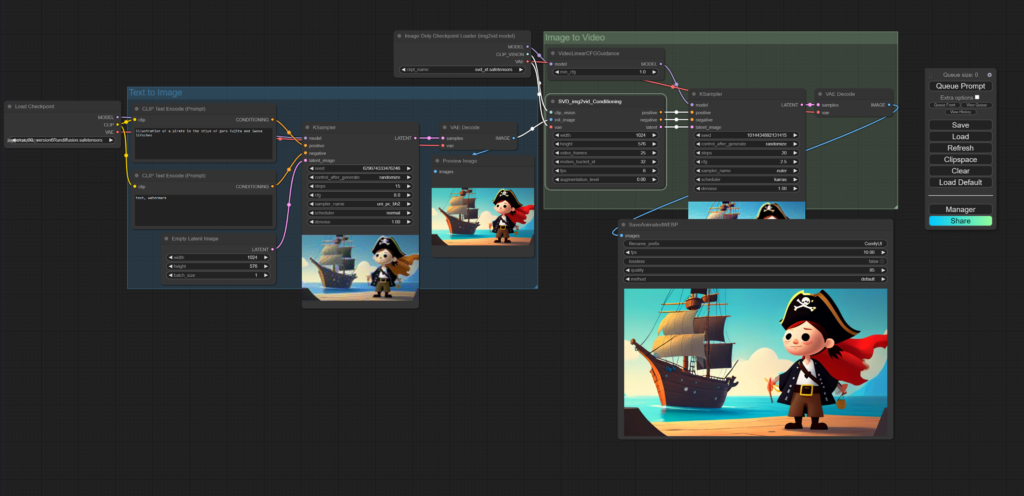Click the SaveAnimatedWEBP node's collapse dot
Image resolution: width=1024 pixels, height=496 pixels.
tap(621, 225)
